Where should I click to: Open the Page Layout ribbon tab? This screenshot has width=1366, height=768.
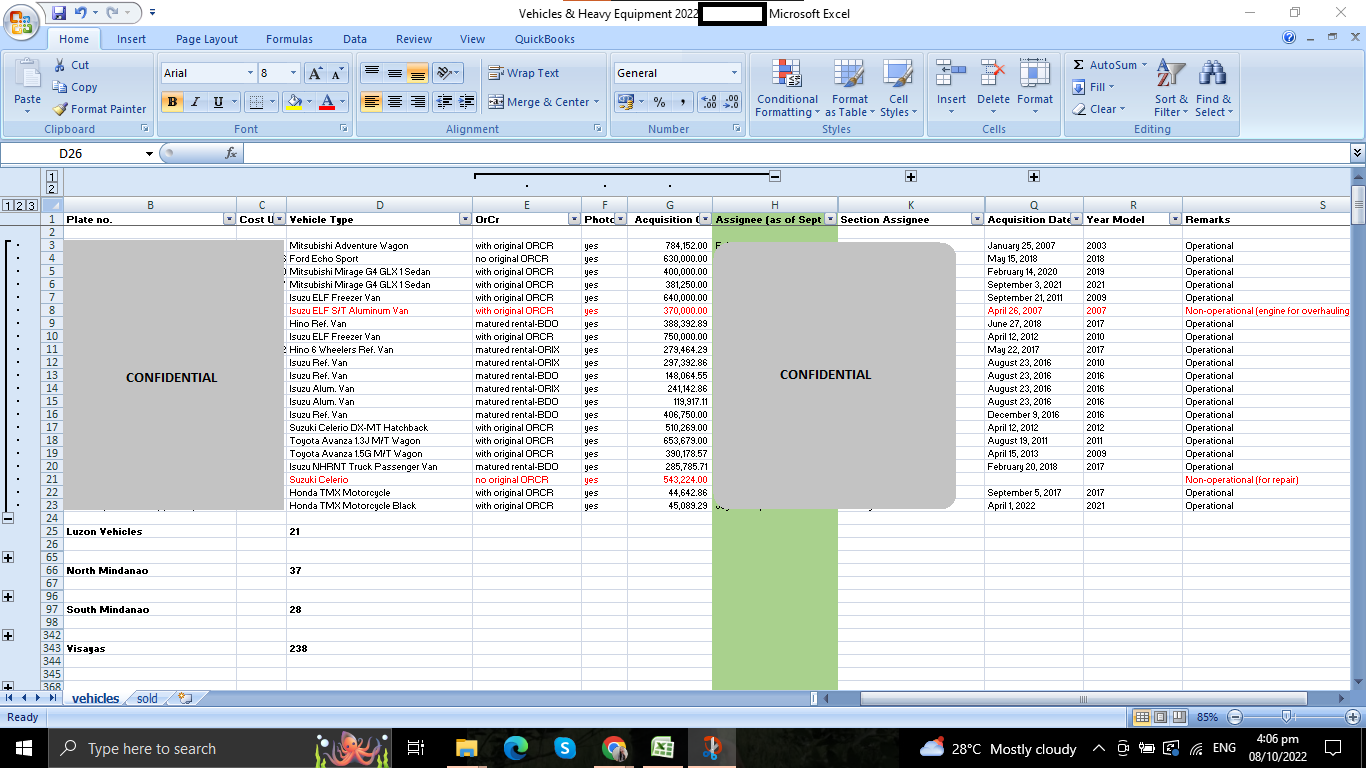click(x=207, y=39)
